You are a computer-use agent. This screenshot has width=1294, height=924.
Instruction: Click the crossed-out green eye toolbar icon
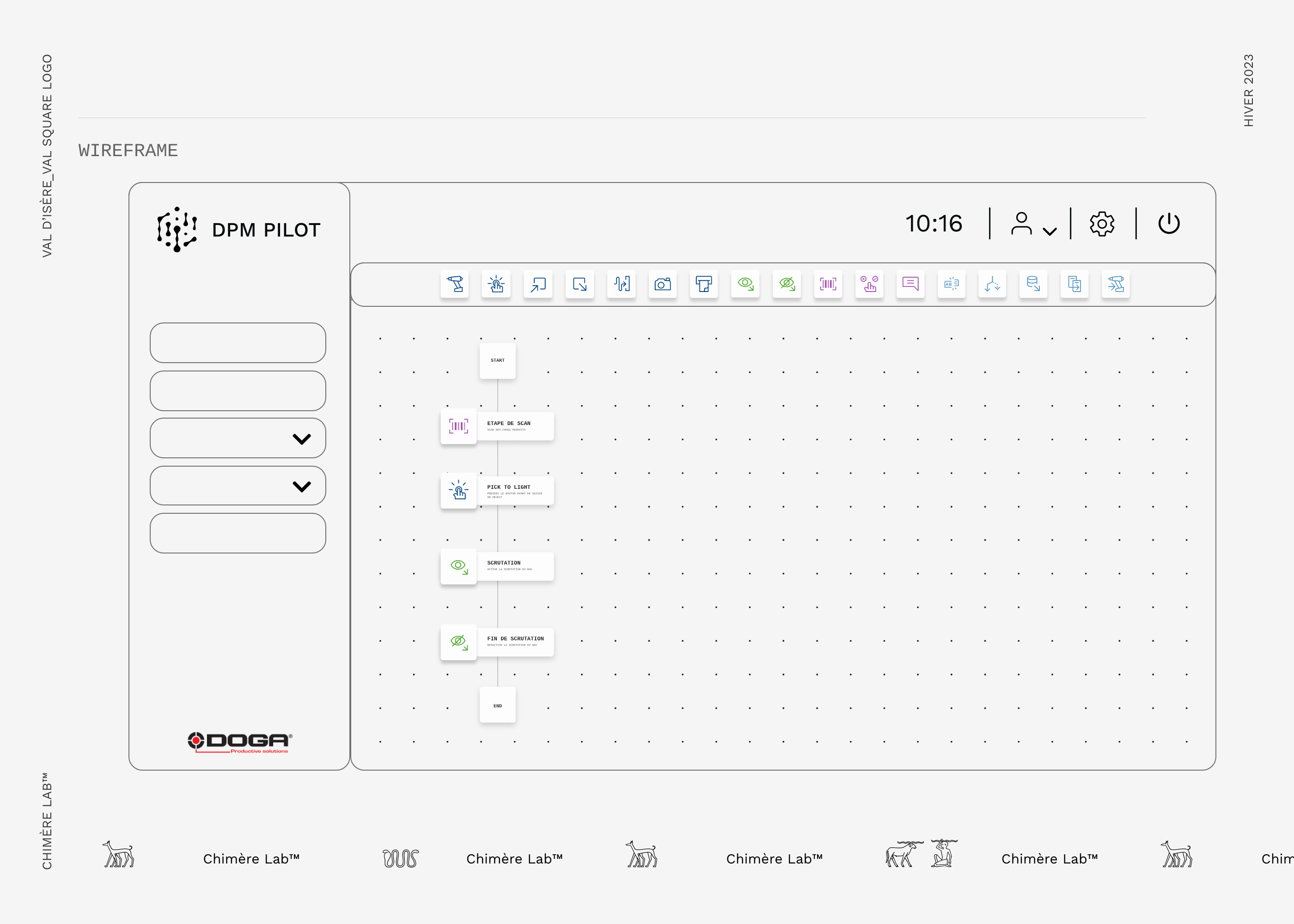pyautogui.click(x=787, y=284)
